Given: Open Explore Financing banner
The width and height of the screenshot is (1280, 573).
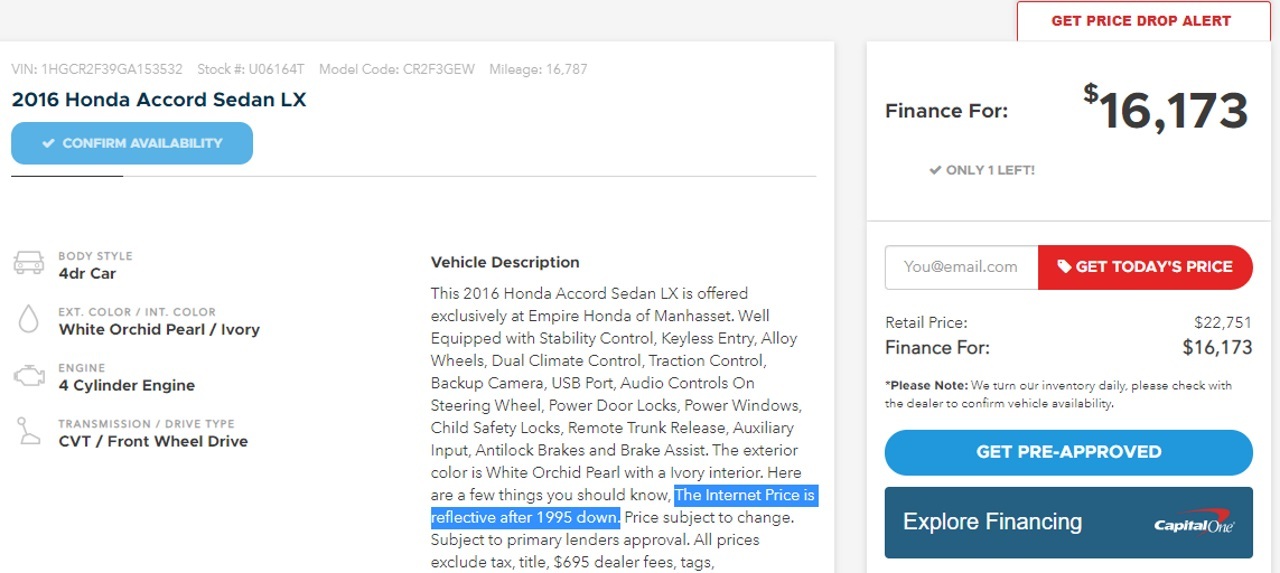Looking at the screenshot, I should click(1068, 522).
